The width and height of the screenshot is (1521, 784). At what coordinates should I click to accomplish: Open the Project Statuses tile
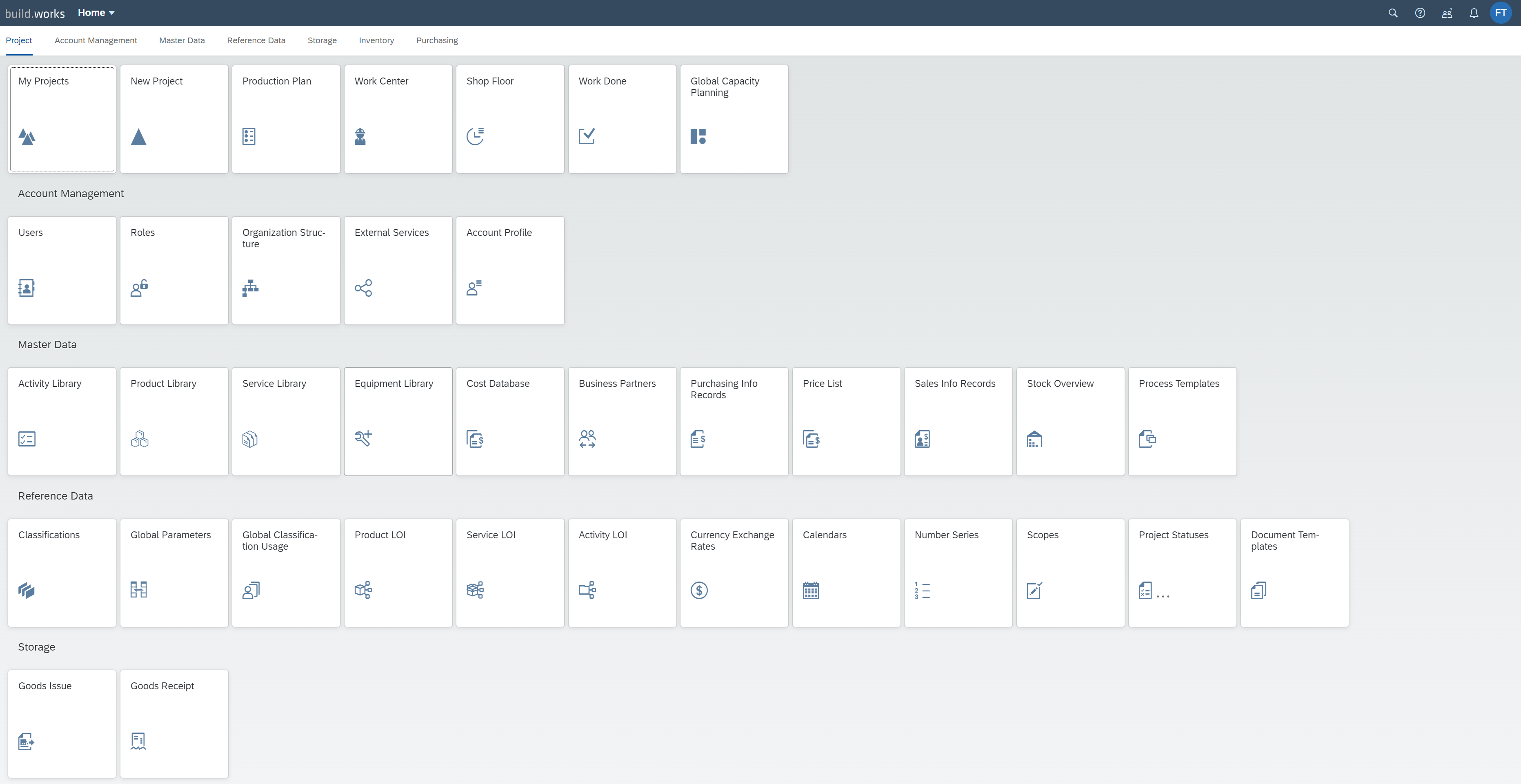pyautogui.click(x=1182, y=573)
